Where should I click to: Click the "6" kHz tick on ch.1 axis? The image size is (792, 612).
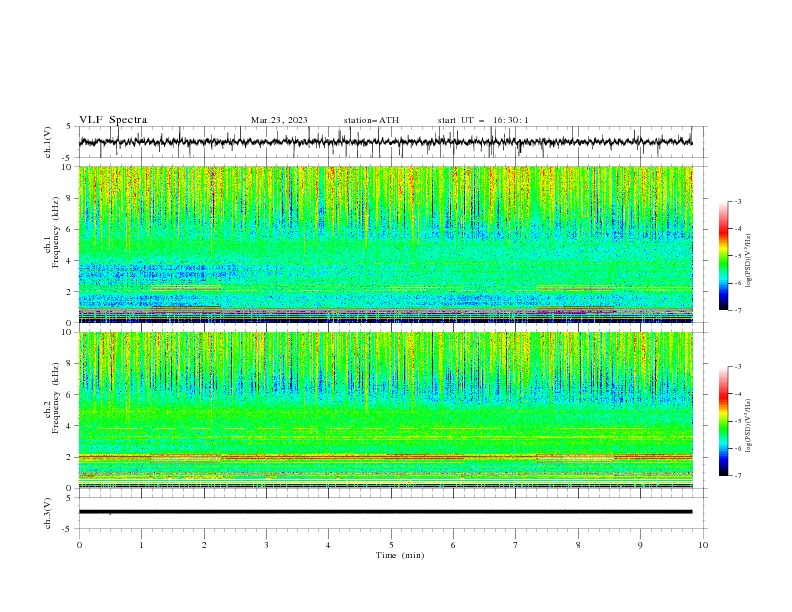(x=69, y=229)
